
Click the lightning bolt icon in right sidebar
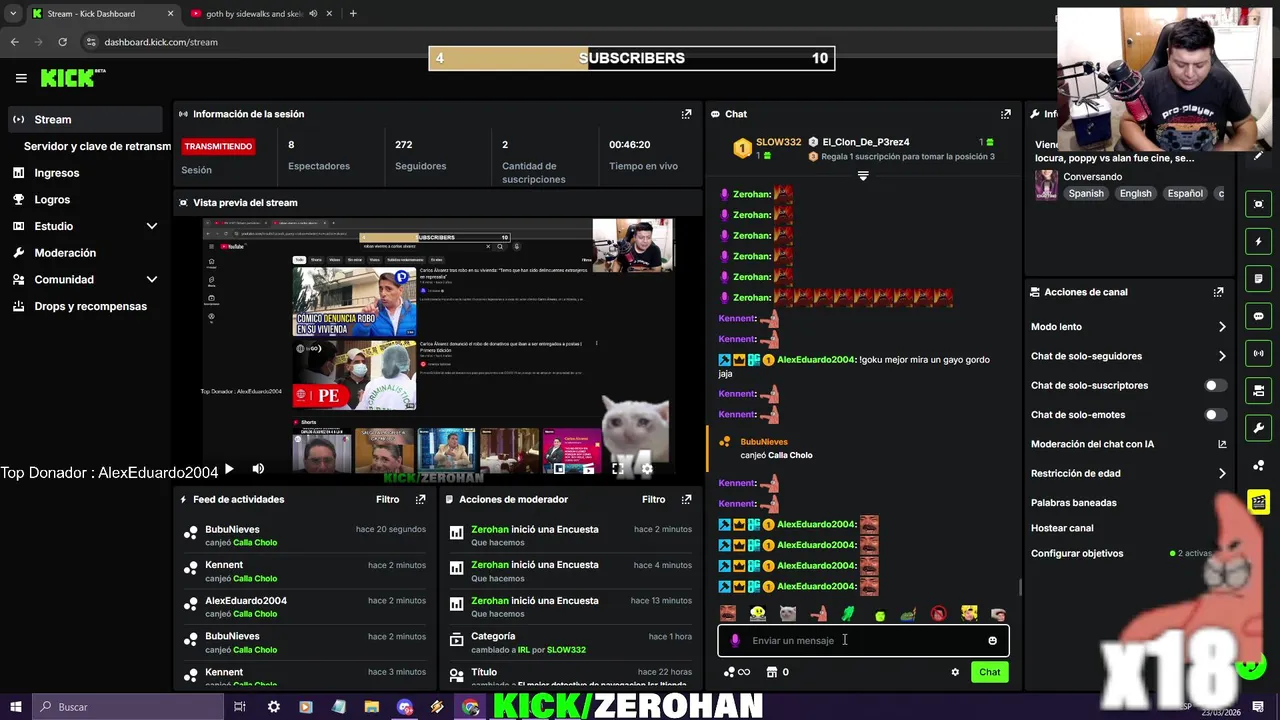pyautogui.click(x=1258, y=241)
